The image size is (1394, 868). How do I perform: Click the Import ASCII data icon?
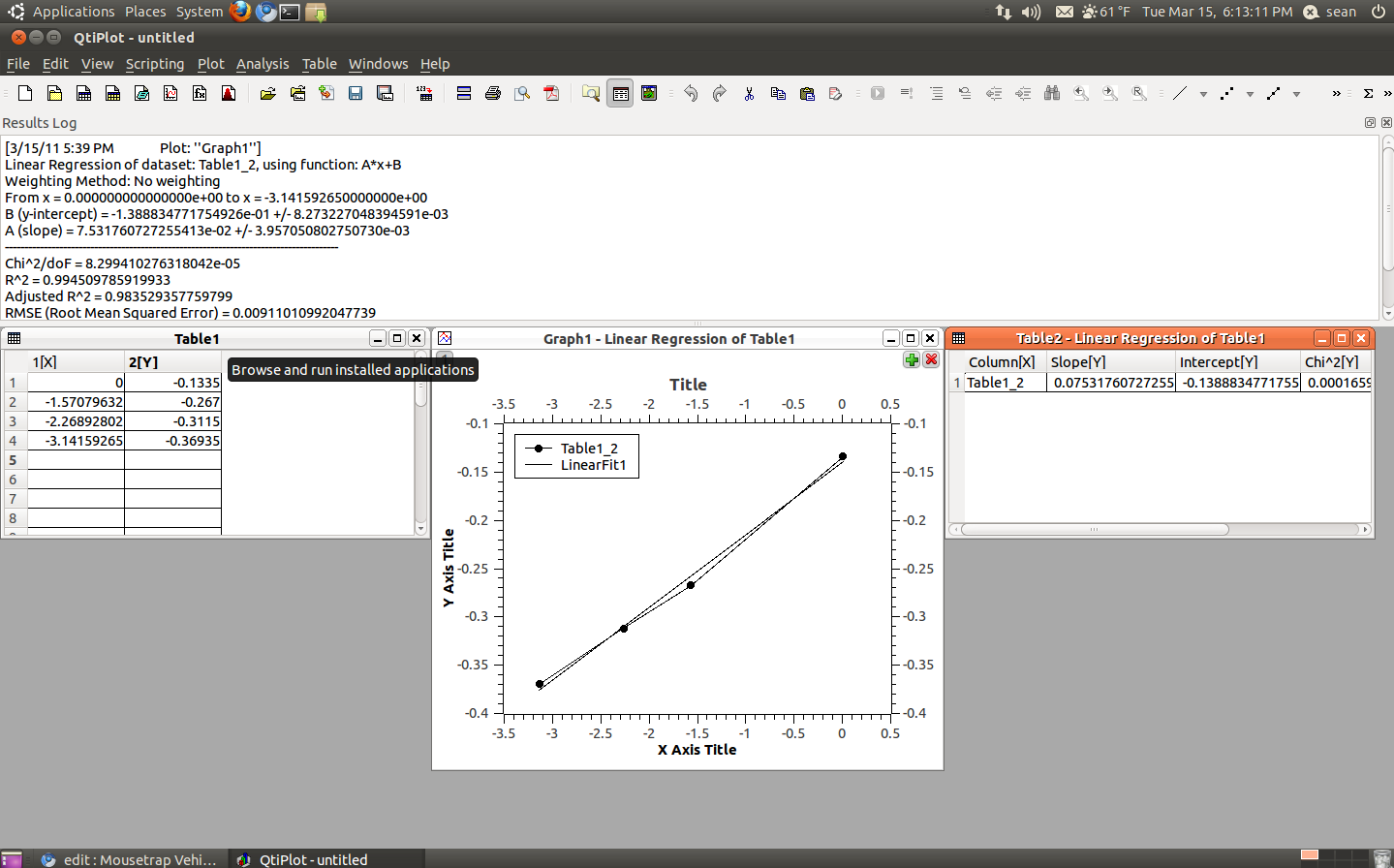424,93
